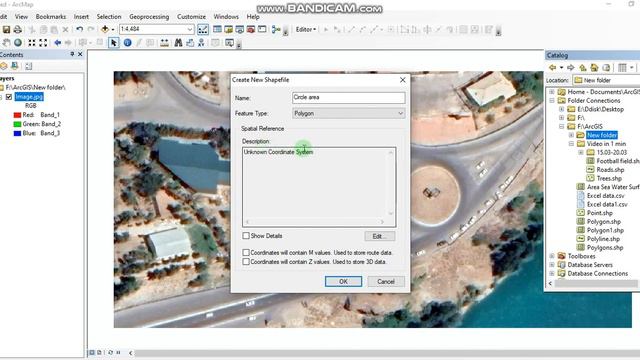Collapse the Folder Connections node
This screenshot has width=640, height=360.
pos(552,100)
